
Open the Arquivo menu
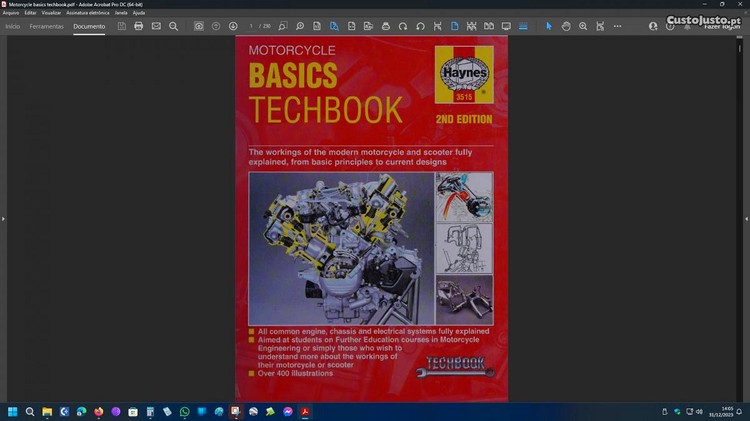11,12
